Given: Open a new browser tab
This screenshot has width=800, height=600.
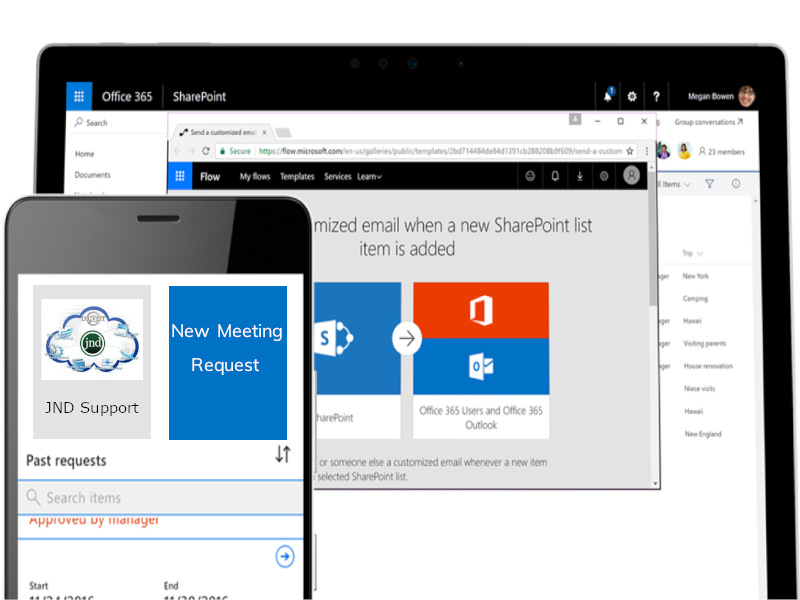Looking at the screenshot, I should tap(283, 133).
